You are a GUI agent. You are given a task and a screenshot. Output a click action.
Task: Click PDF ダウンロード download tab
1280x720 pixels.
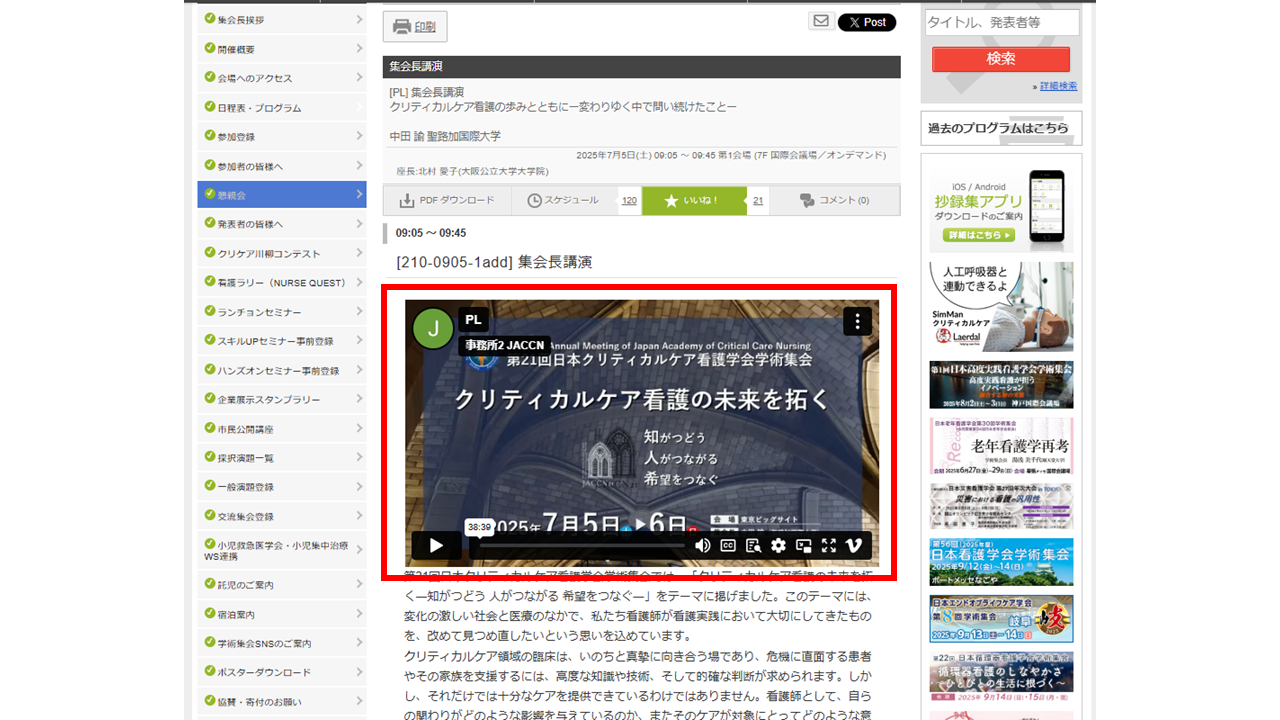pos(447,200)
